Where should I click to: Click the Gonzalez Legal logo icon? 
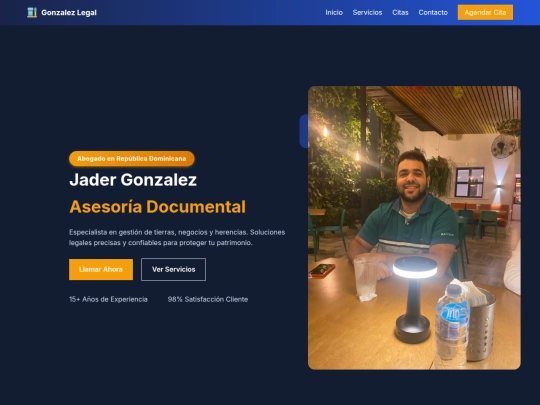point(32,12)
